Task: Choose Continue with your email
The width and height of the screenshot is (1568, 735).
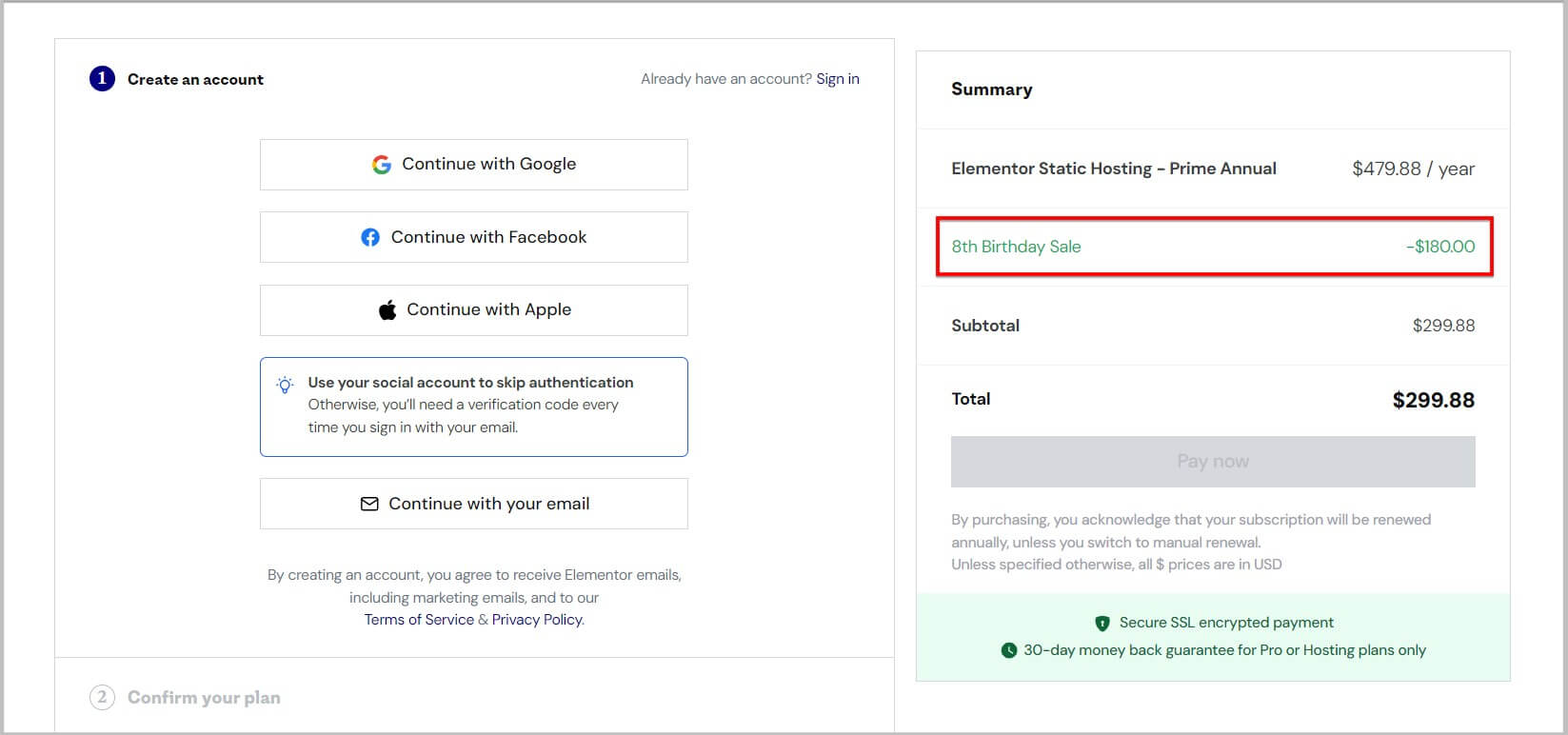Action: [473, 504]
